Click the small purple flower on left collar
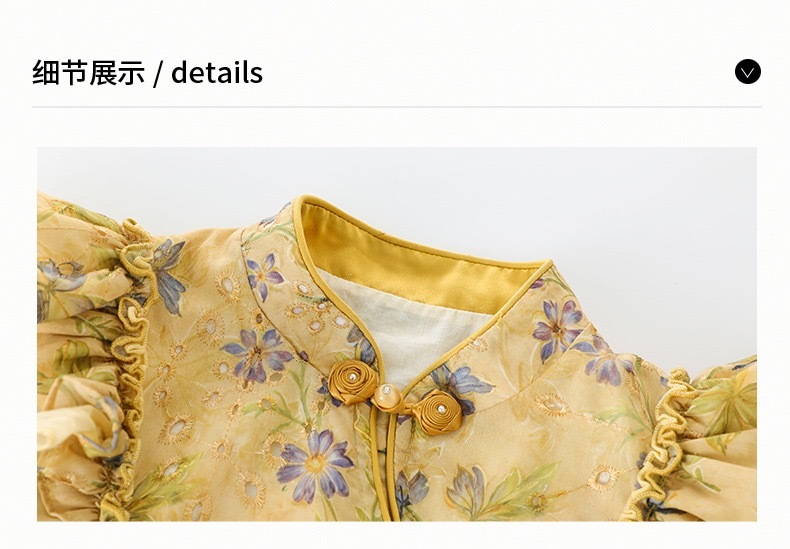The width and height of the screenshot is (790, 549). pyautogui.click(x=264, y=276)
